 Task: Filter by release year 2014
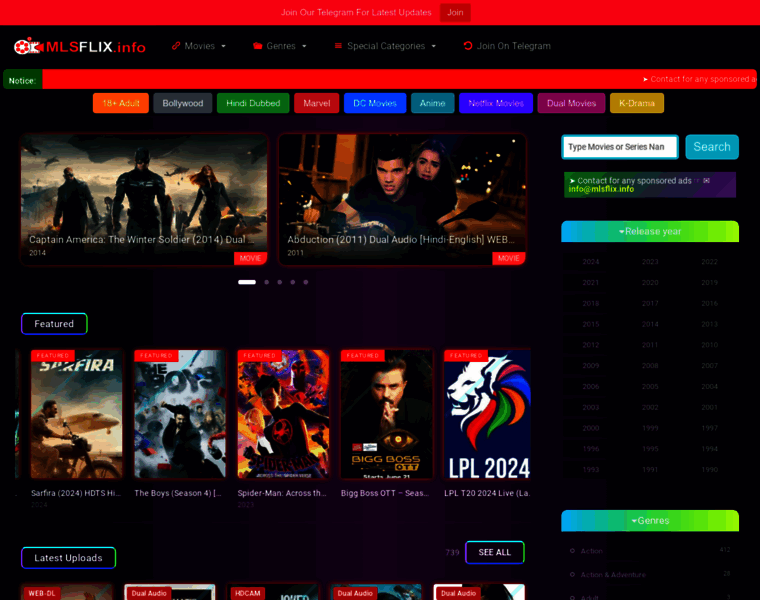click(650, 324)
